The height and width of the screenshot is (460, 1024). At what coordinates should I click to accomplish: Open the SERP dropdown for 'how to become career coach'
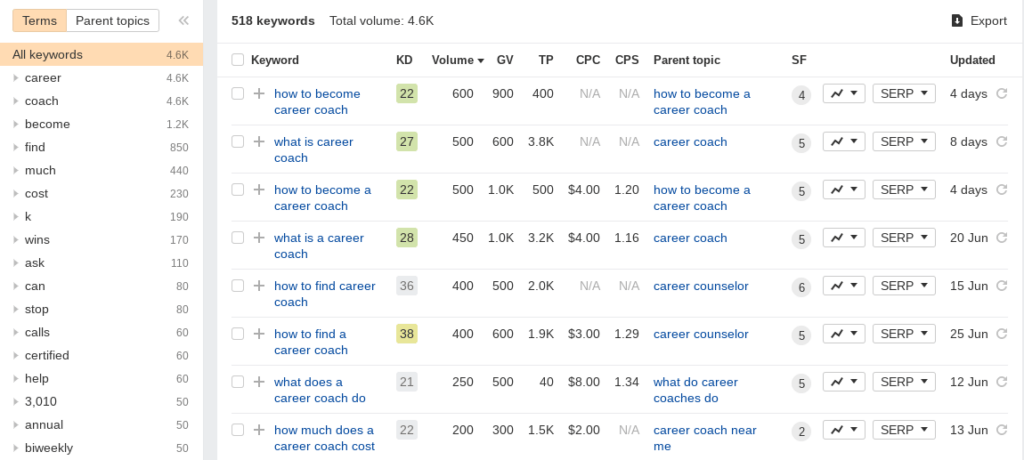[904, 93]
